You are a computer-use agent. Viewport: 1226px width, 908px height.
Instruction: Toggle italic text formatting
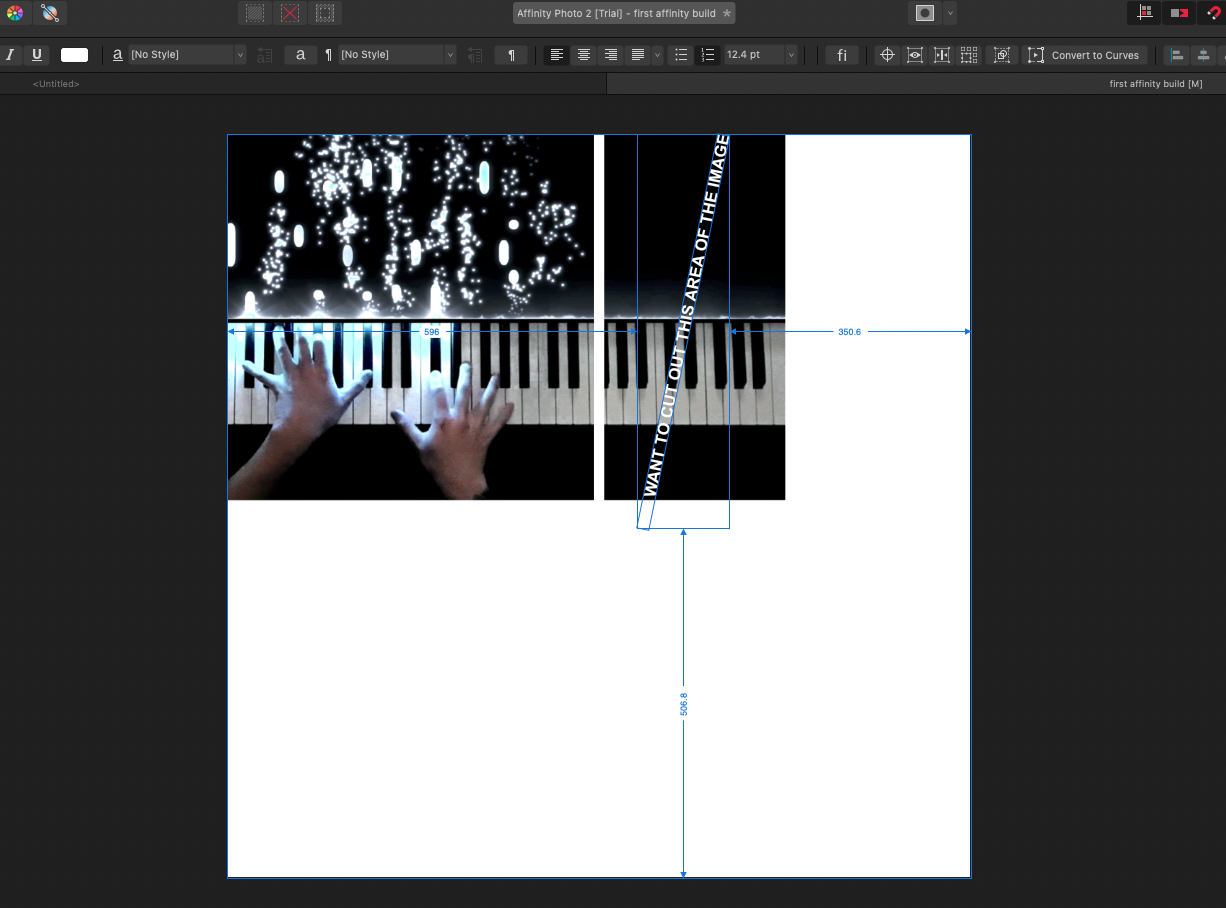pos(11,55)
